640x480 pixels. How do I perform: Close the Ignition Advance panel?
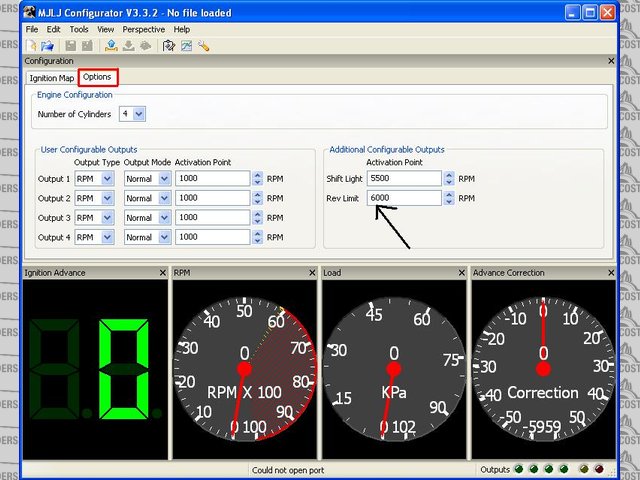163,272
